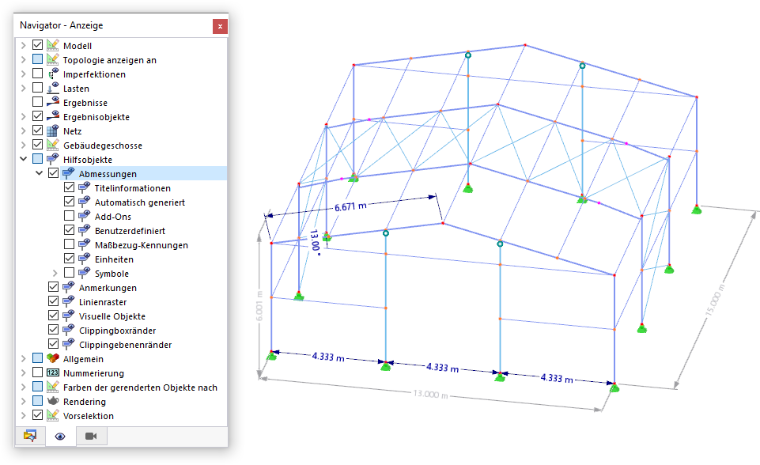Click the Titelinformationen icon
760x465 pixels.
tap(84, 187)
